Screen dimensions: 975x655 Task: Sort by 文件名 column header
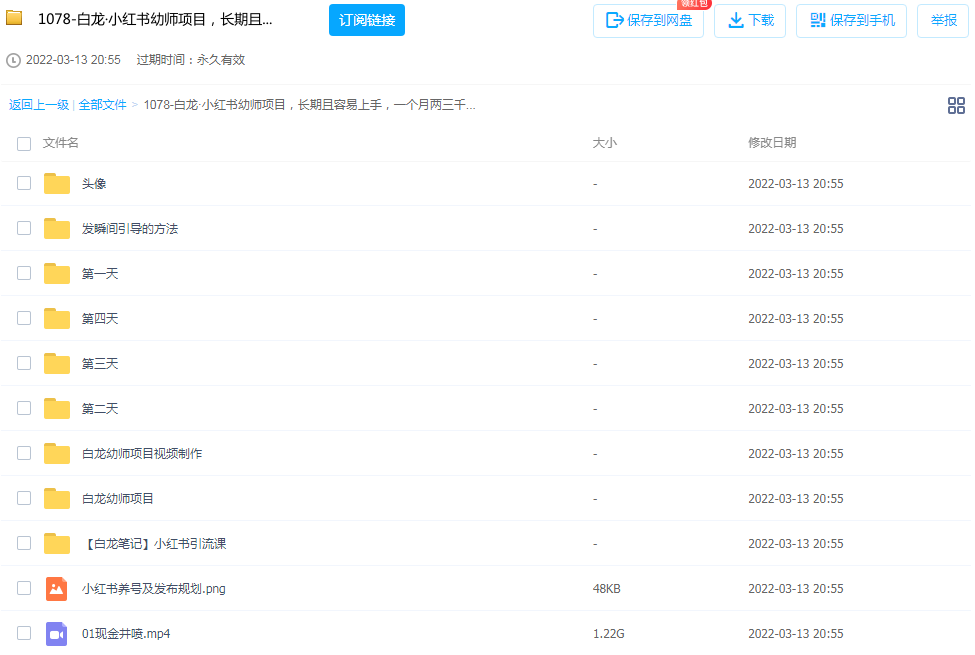[60, 143]
